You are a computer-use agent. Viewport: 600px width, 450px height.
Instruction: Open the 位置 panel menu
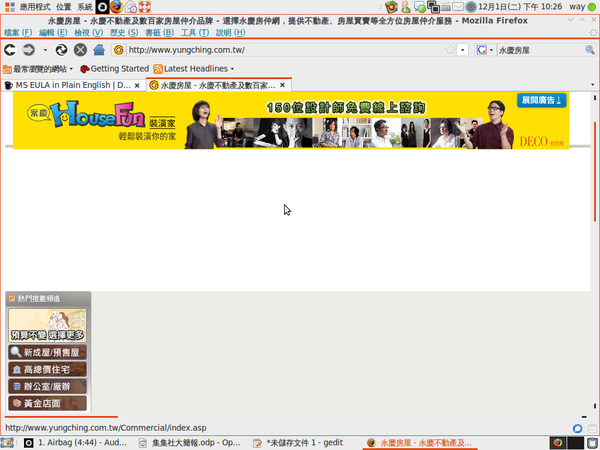tap(64, 7)
